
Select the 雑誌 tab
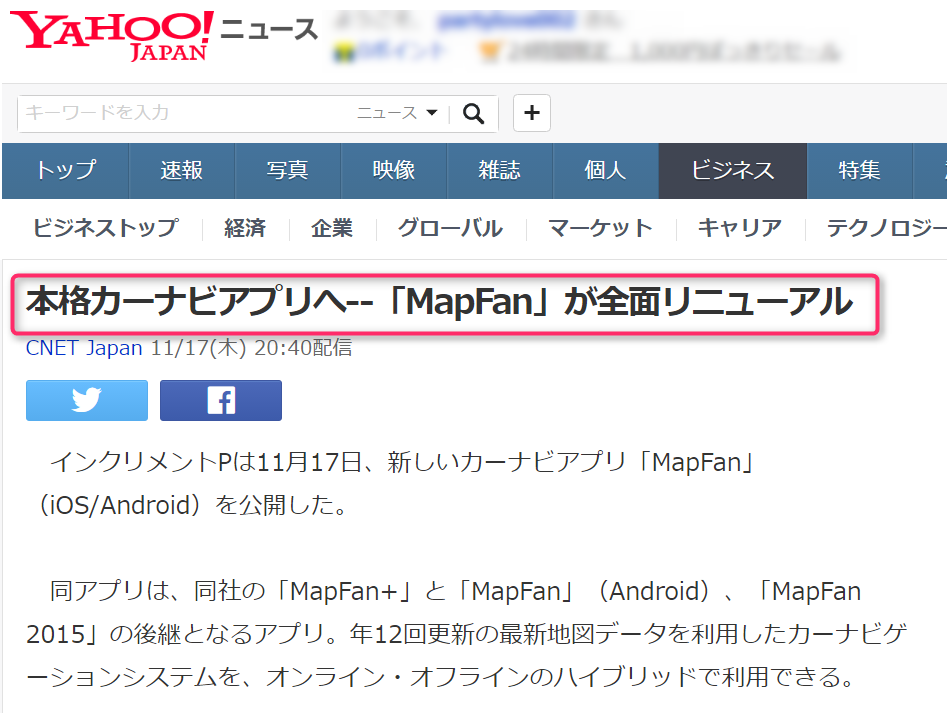(499, 171)
